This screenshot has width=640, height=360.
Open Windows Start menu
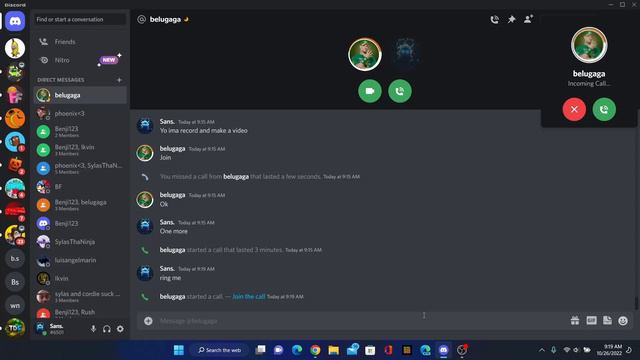[x=179, y=350]
